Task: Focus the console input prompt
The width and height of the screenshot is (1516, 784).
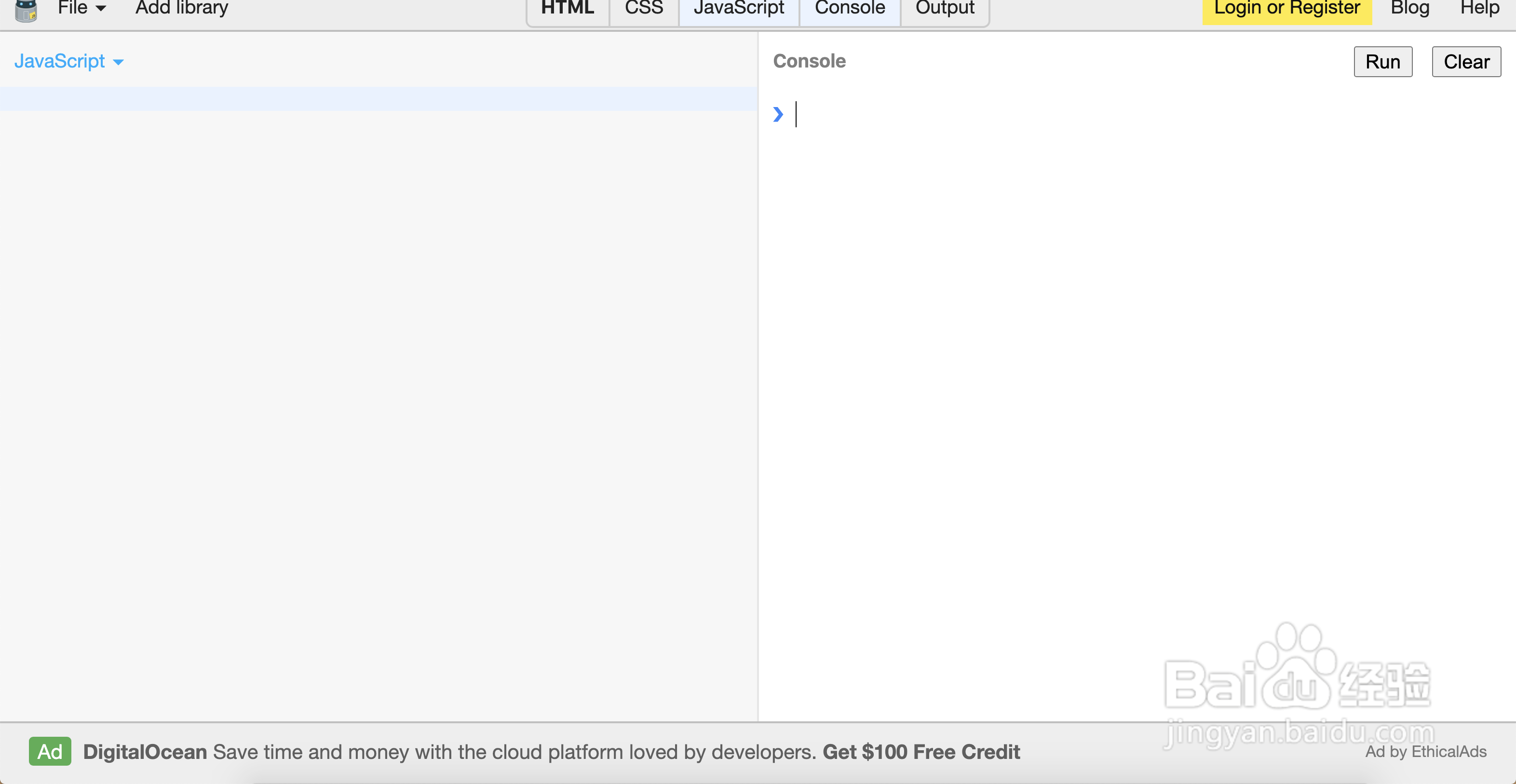Action: coord(1148,114)
